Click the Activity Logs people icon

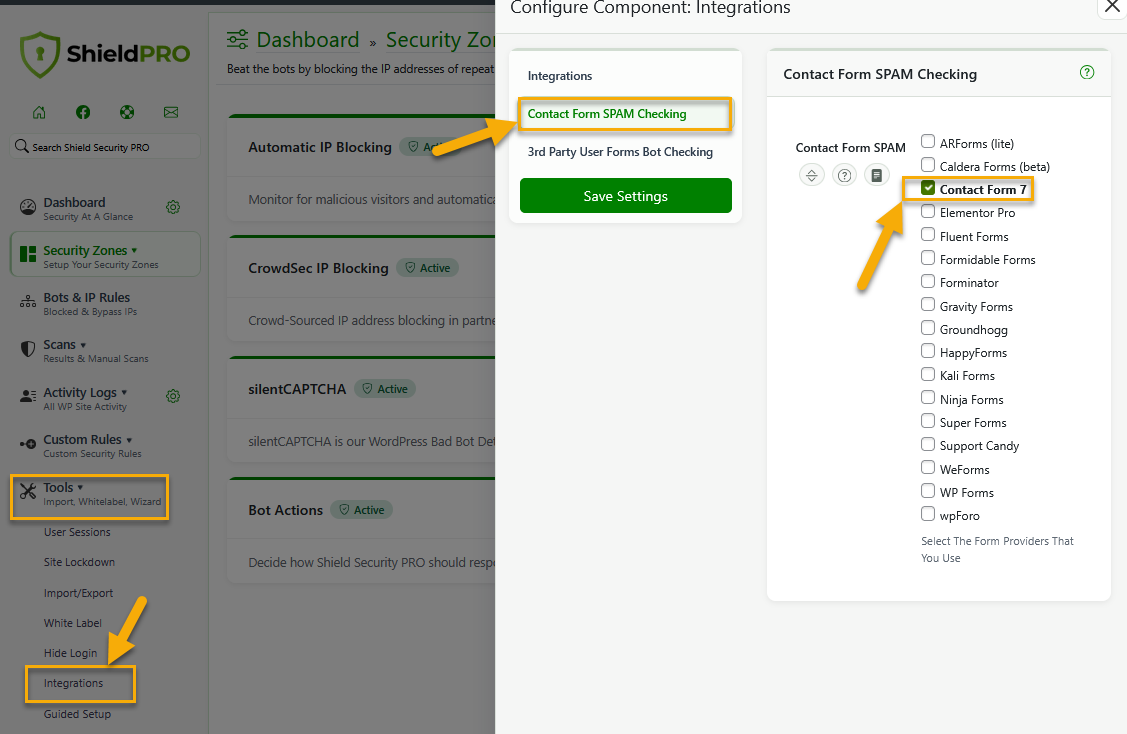point(27,396)
